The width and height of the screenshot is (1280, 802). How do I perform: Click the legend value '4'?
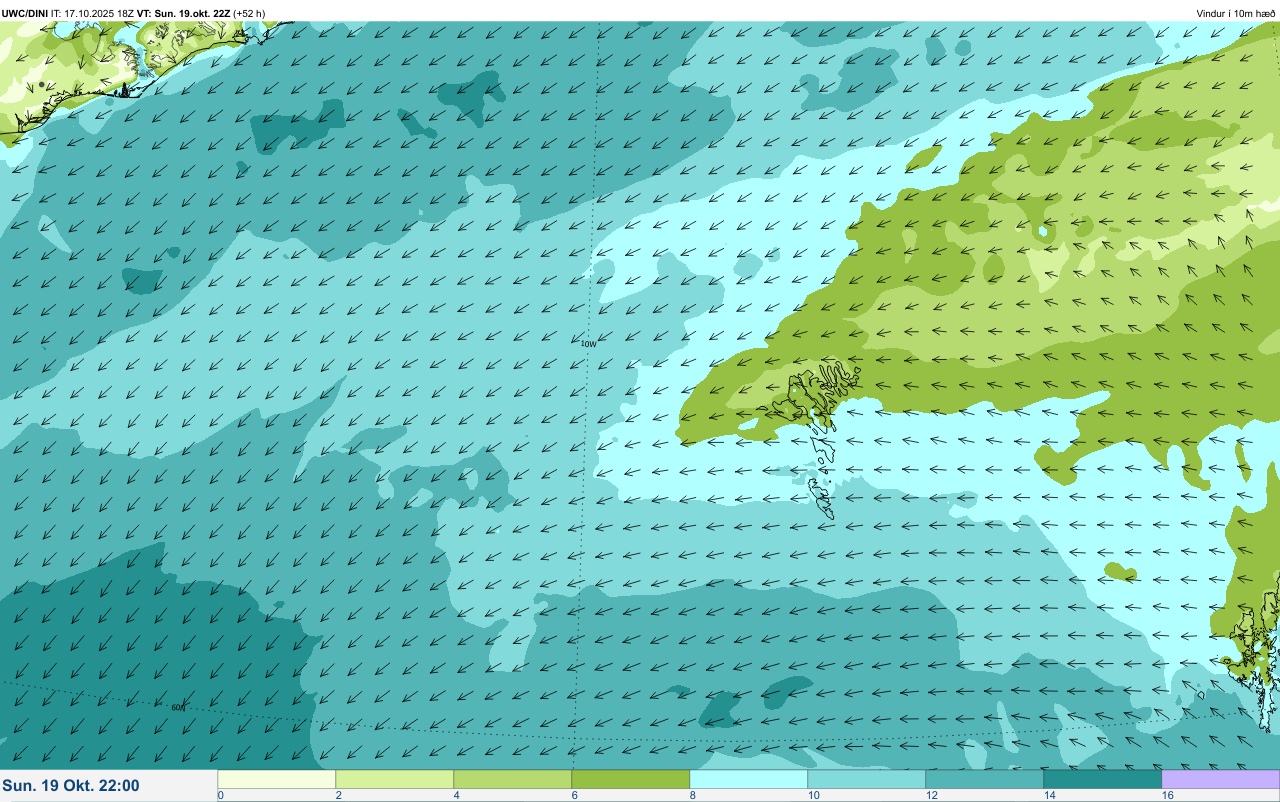[x=457, y=795]
